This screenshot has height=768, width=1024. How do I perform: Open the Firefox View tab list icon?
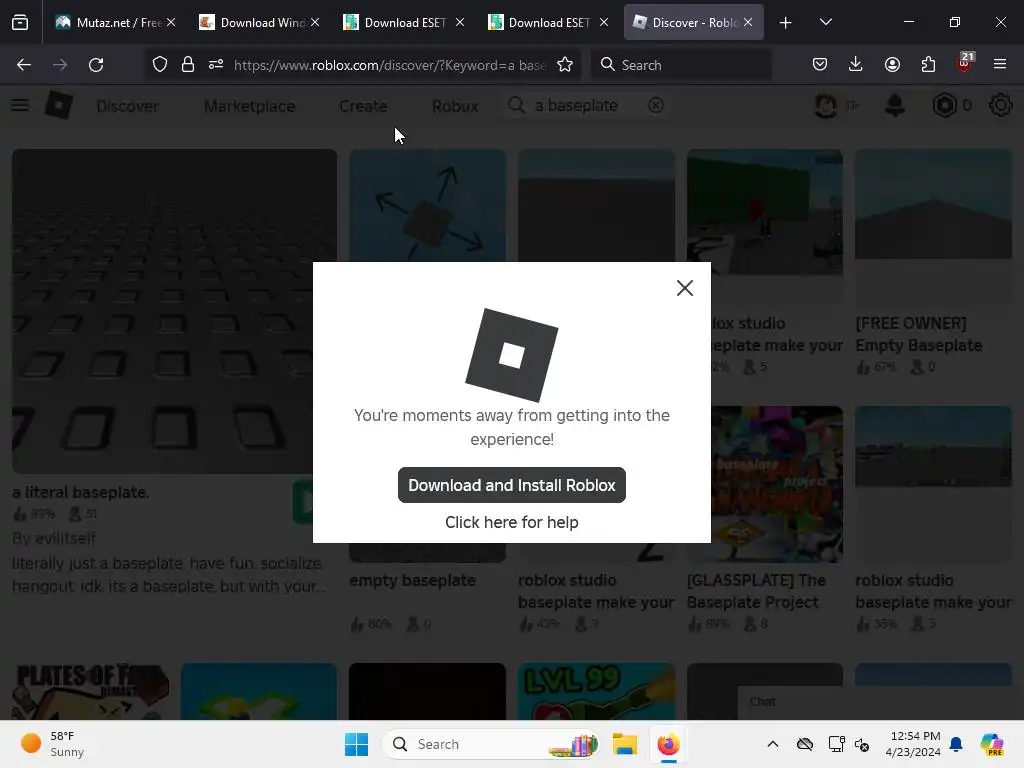click(x=20, y=23)
